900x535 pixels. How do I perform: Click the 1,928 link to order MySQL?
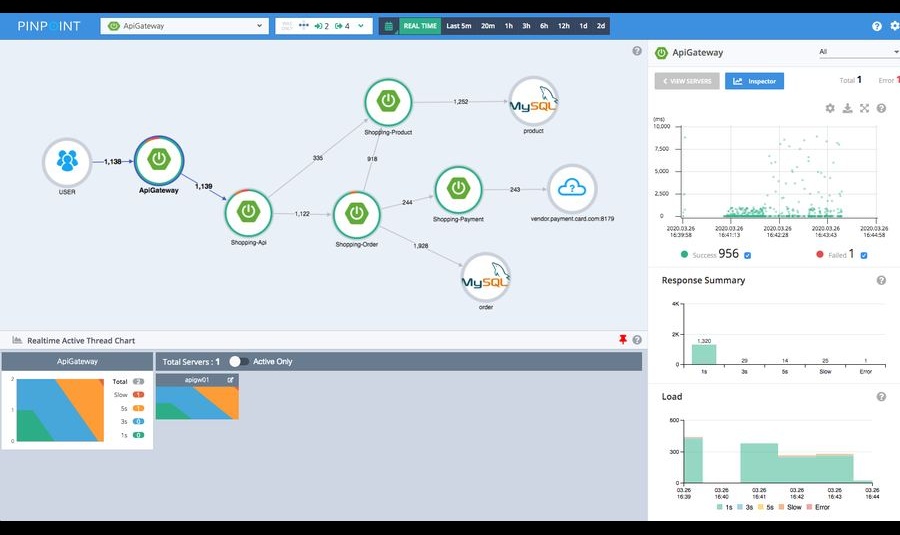421,246
